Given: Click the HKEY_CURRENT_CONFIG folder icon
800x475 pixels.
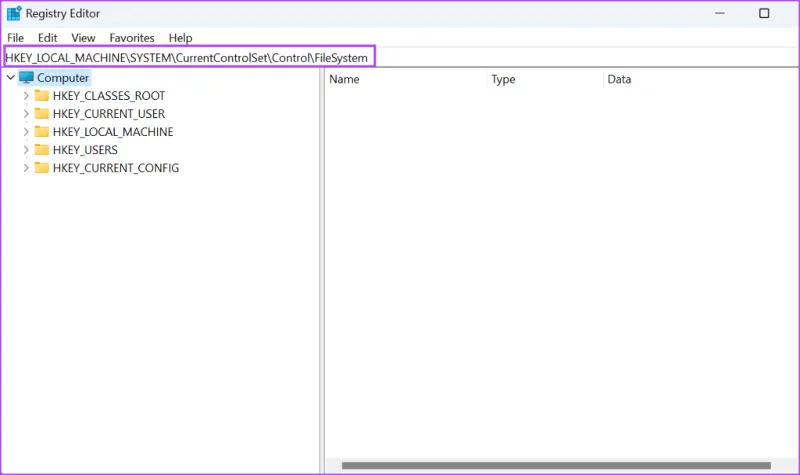Looking at the screenshot, I should pos(42,167).
